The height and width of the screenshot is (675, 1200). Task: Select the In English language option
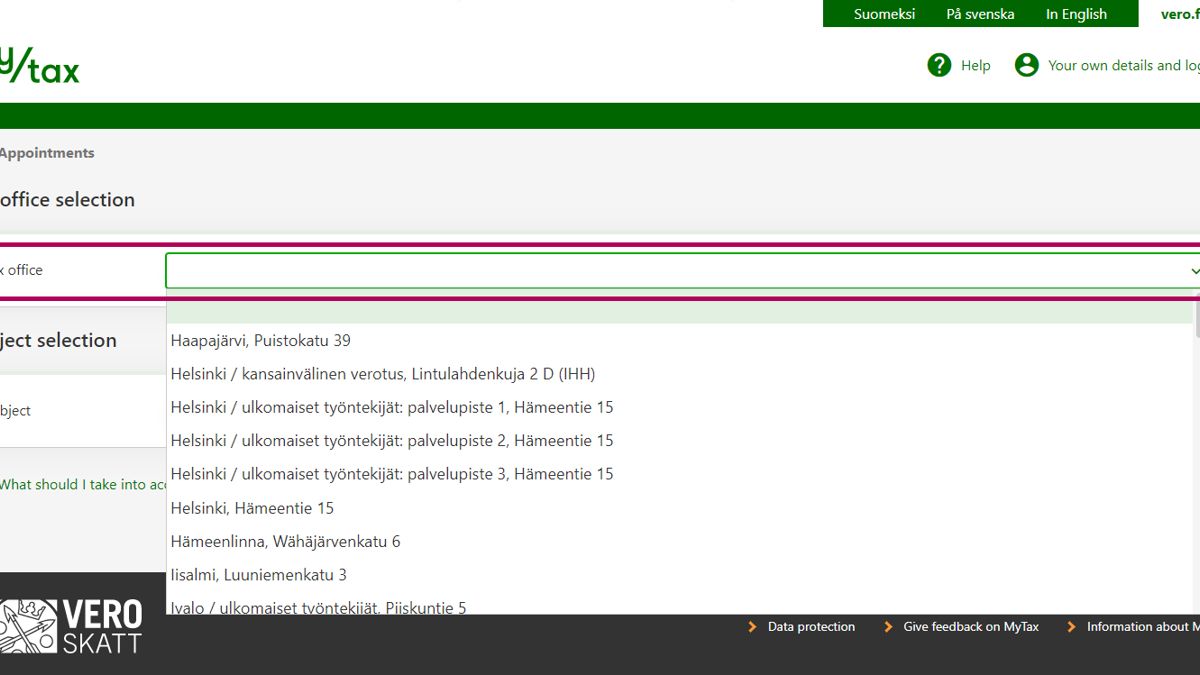click(x=1076, y=14)
